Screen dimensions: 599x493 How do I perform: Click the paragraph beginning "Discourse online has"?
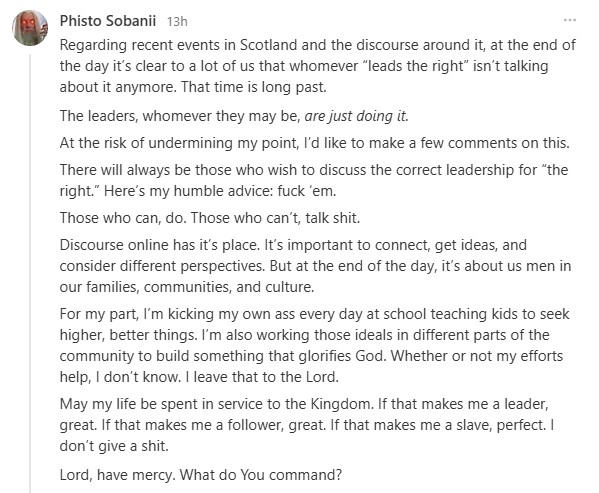click(315, 266)
